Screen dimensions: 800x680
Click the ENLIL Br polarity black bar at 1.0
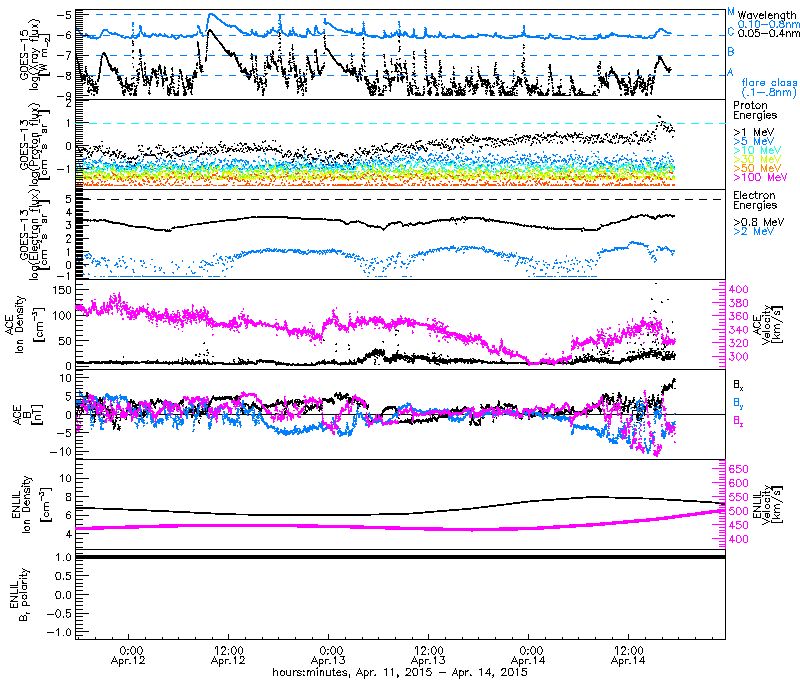pyautogui.click(x=401, y=557)
